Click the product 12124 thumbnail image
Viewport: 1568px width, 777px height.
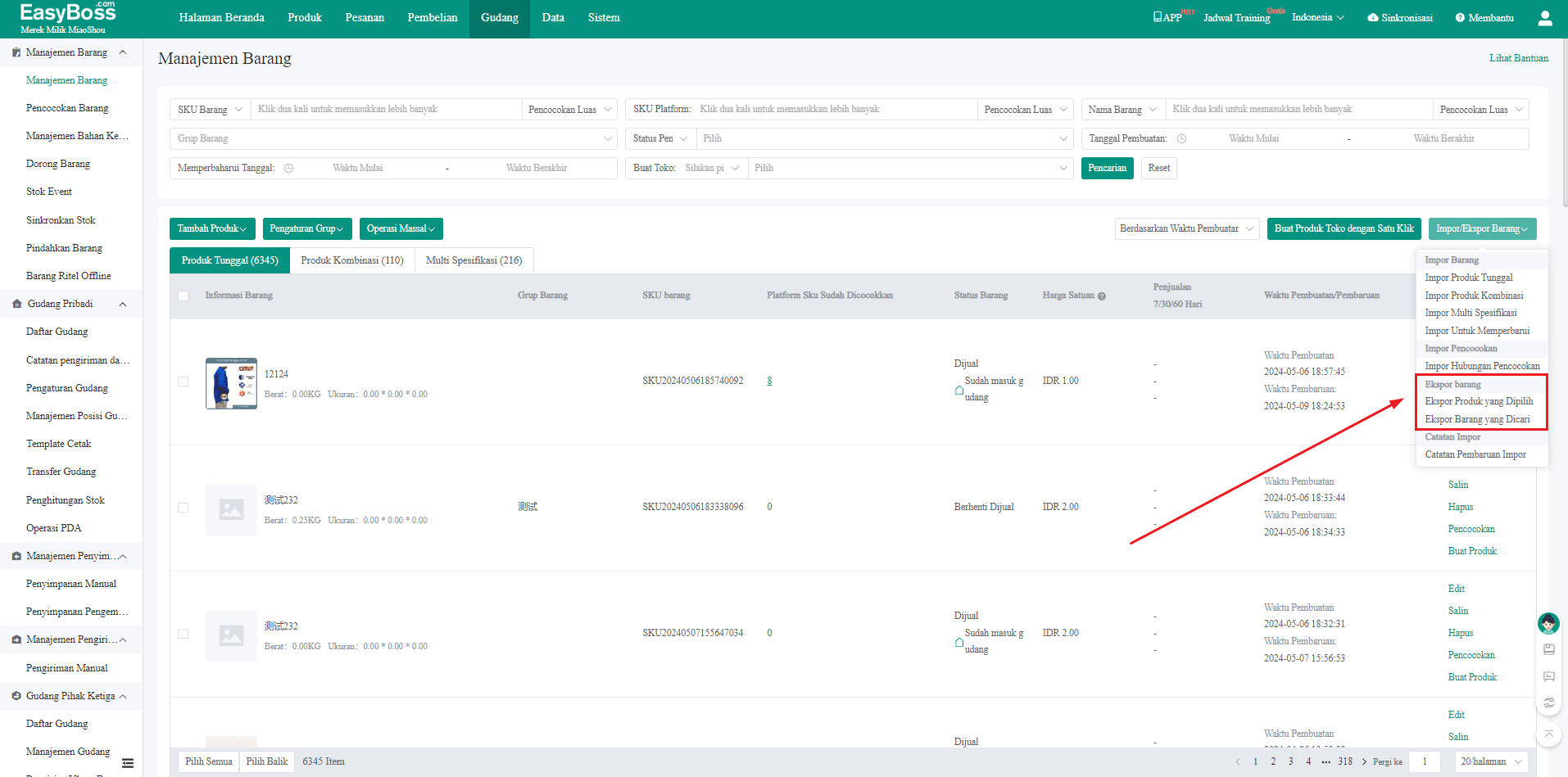tap(231, 383)
